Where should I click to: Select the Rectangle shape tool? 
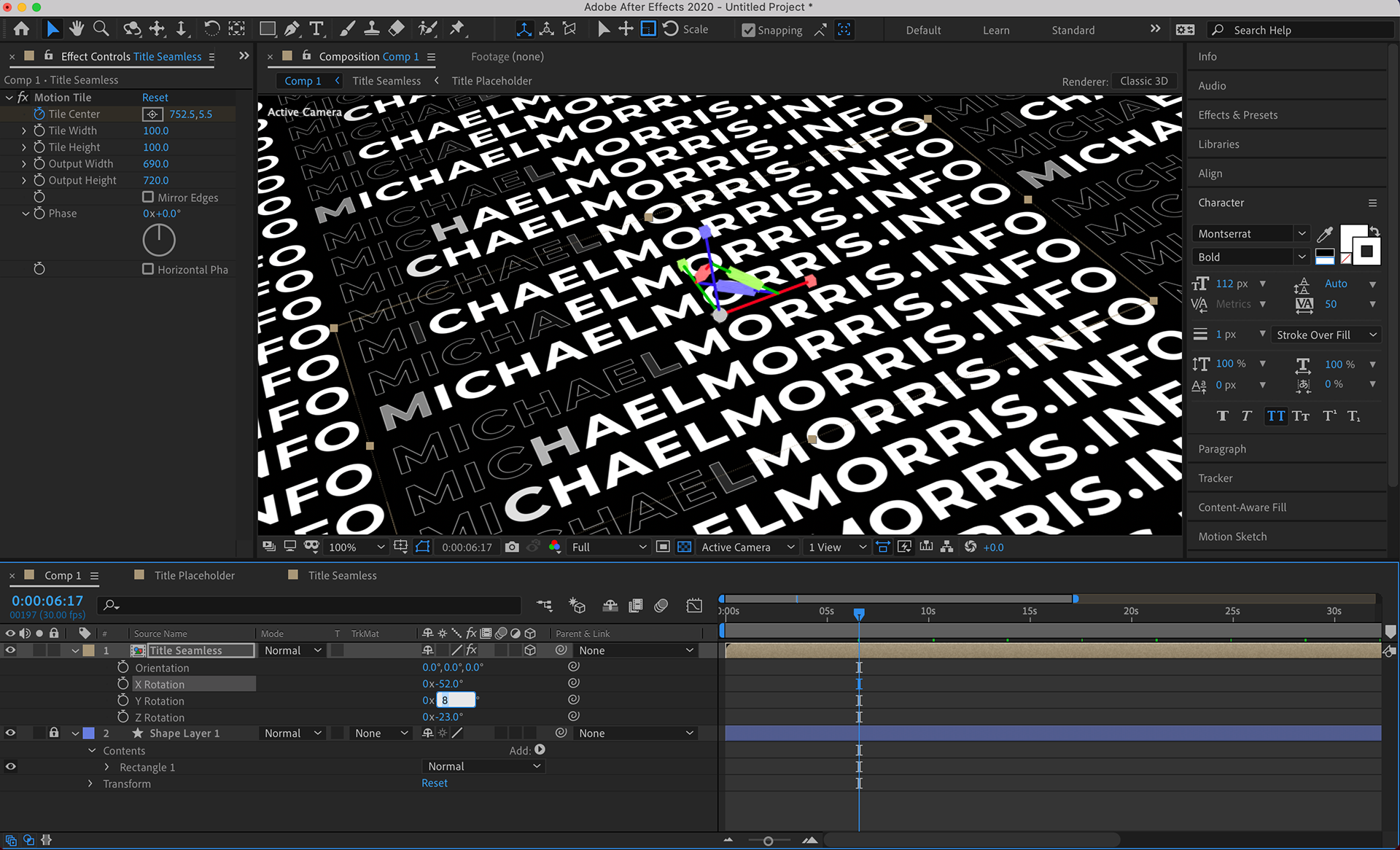coord(268,29)
